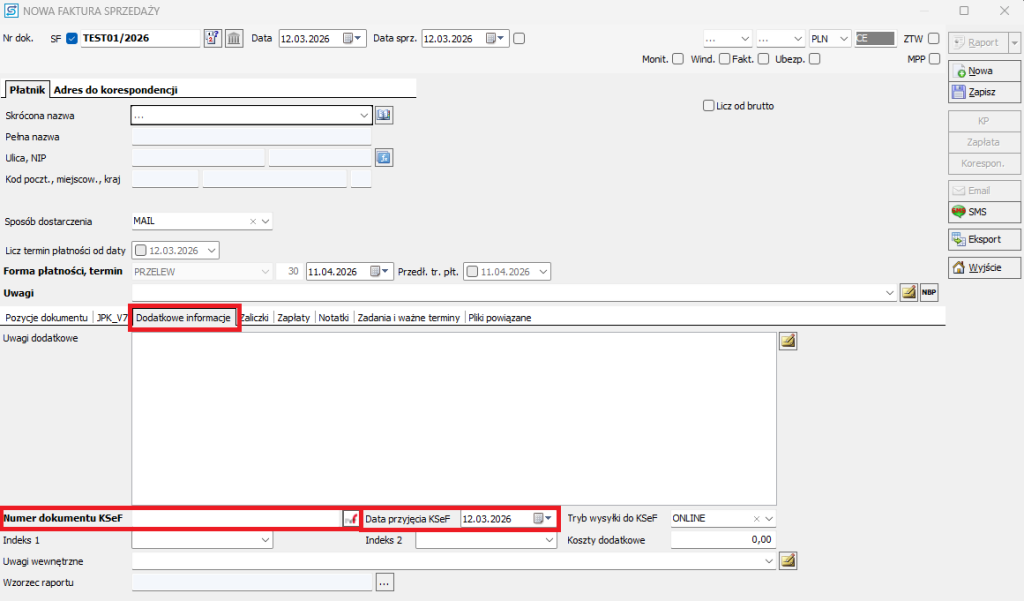
Task: Click the NBP exchange rate icon
Action: click(929, 292)
